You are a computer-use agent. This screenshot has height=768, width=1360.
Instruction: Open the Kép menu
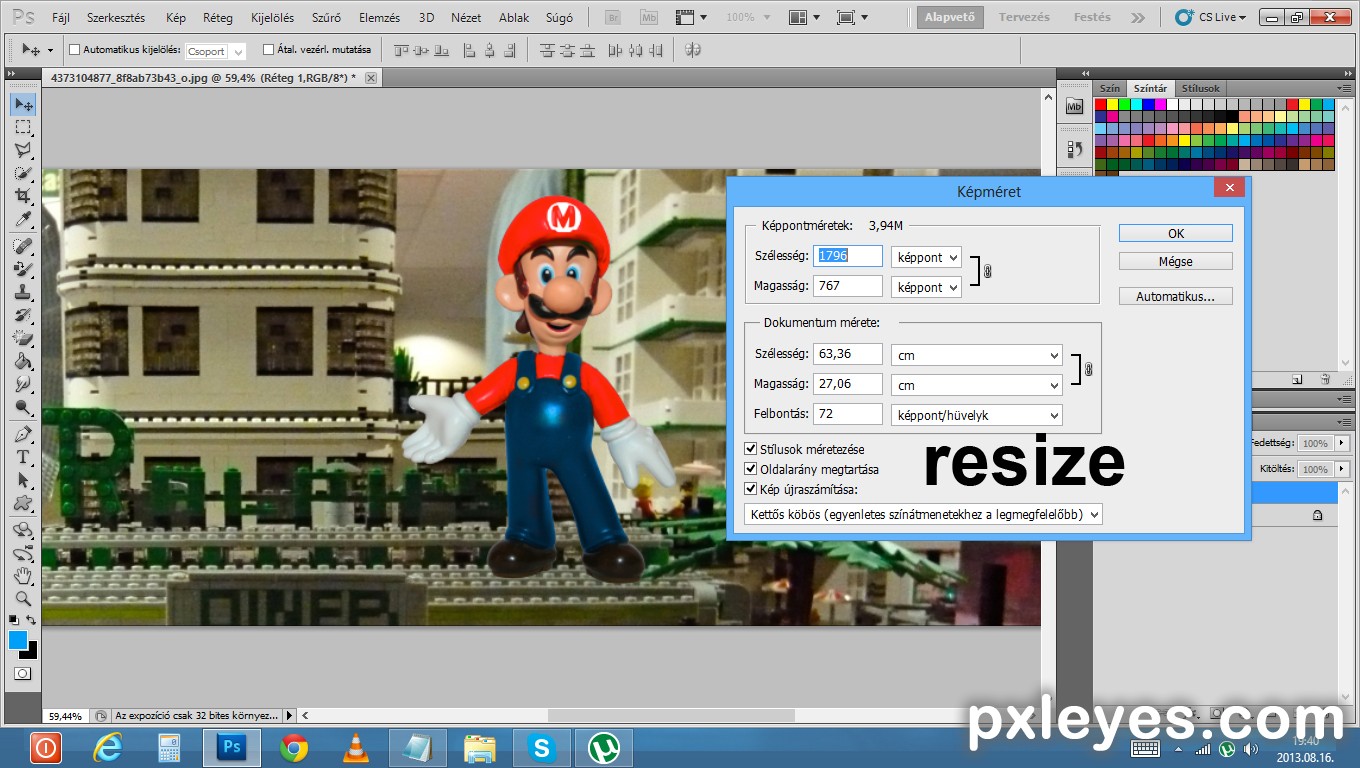tap(176, 18)
